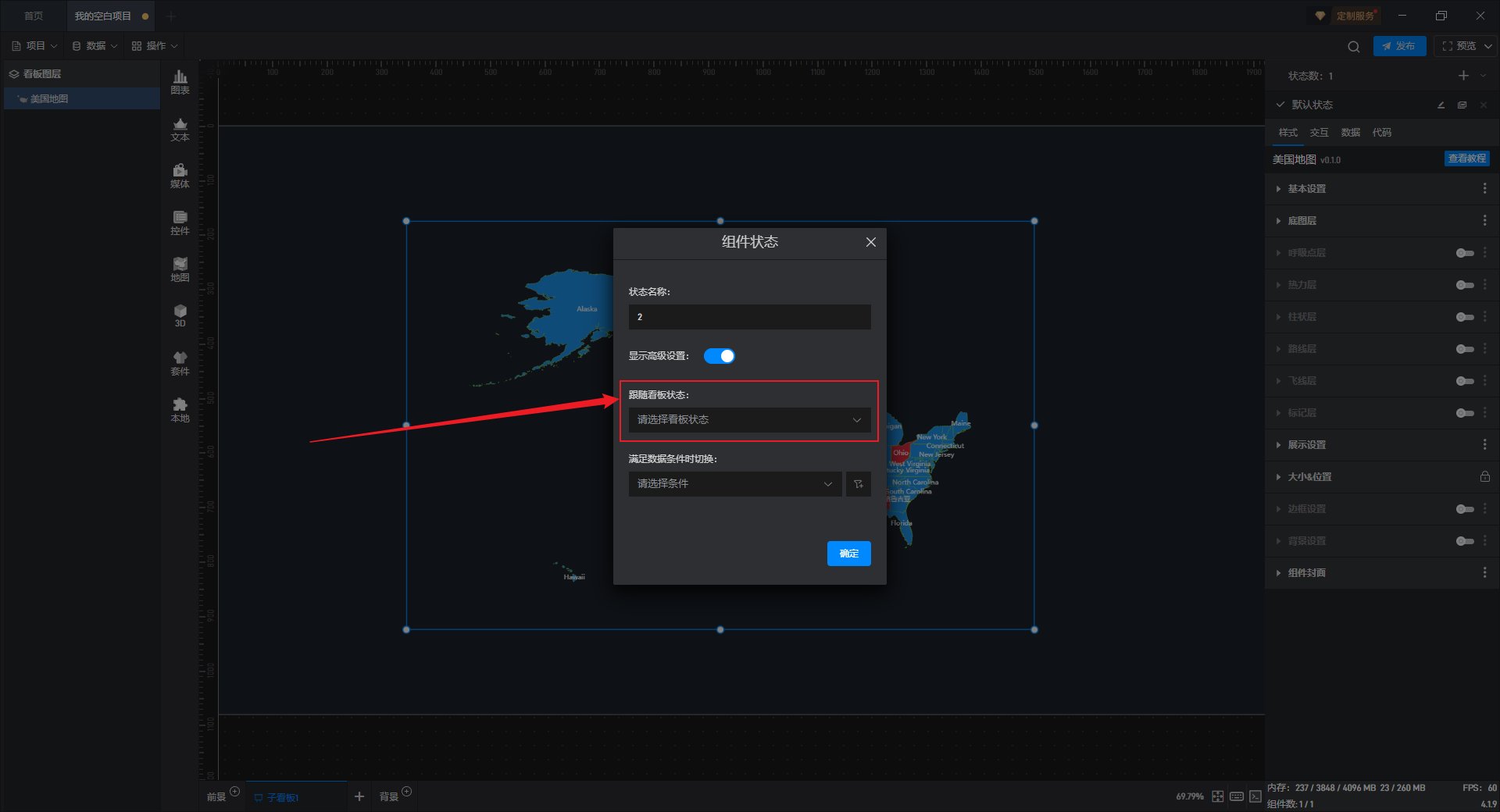Open the 图表 chart component library

point(180,82)
